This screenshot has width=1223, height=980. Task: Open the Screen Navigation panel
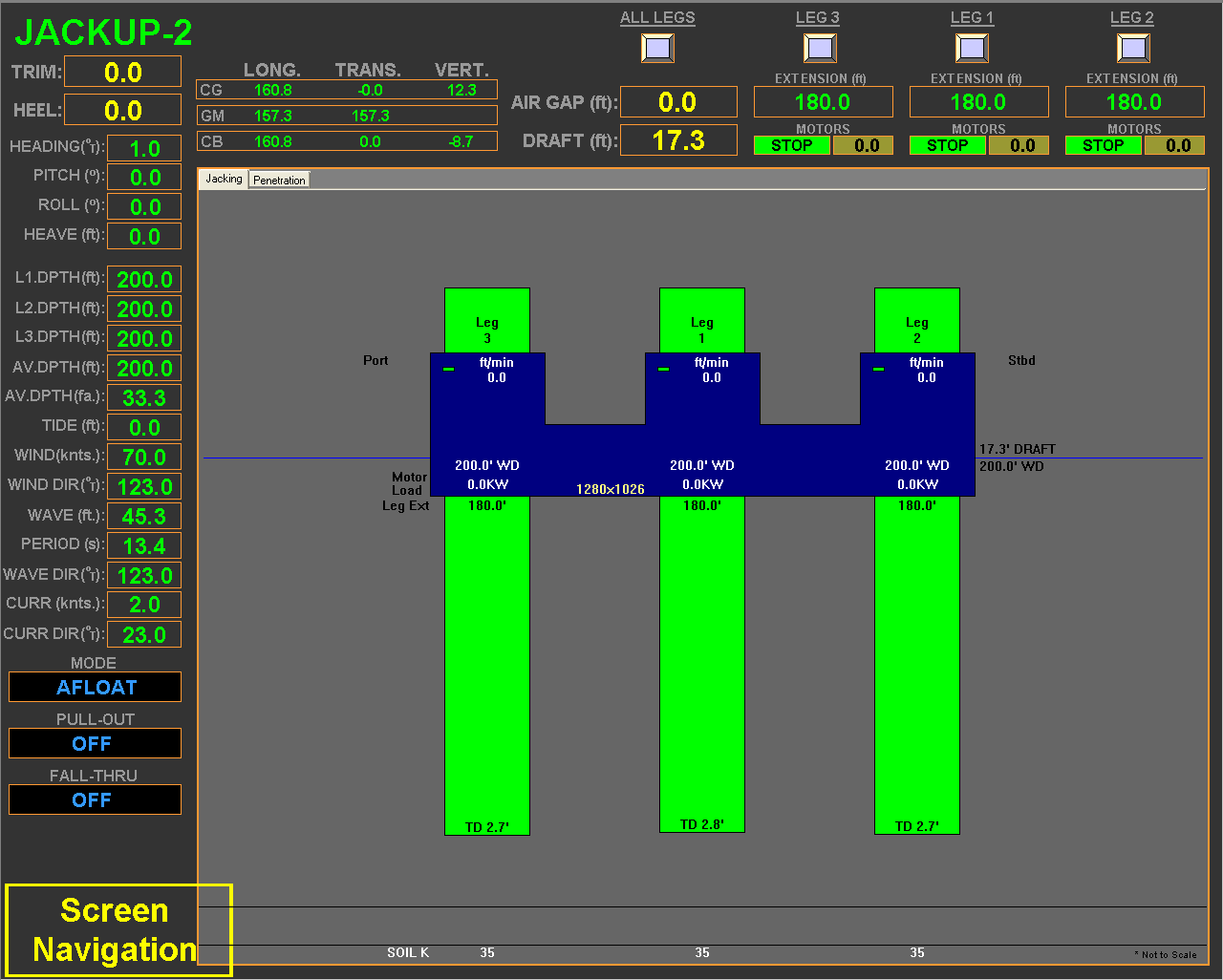118,929
